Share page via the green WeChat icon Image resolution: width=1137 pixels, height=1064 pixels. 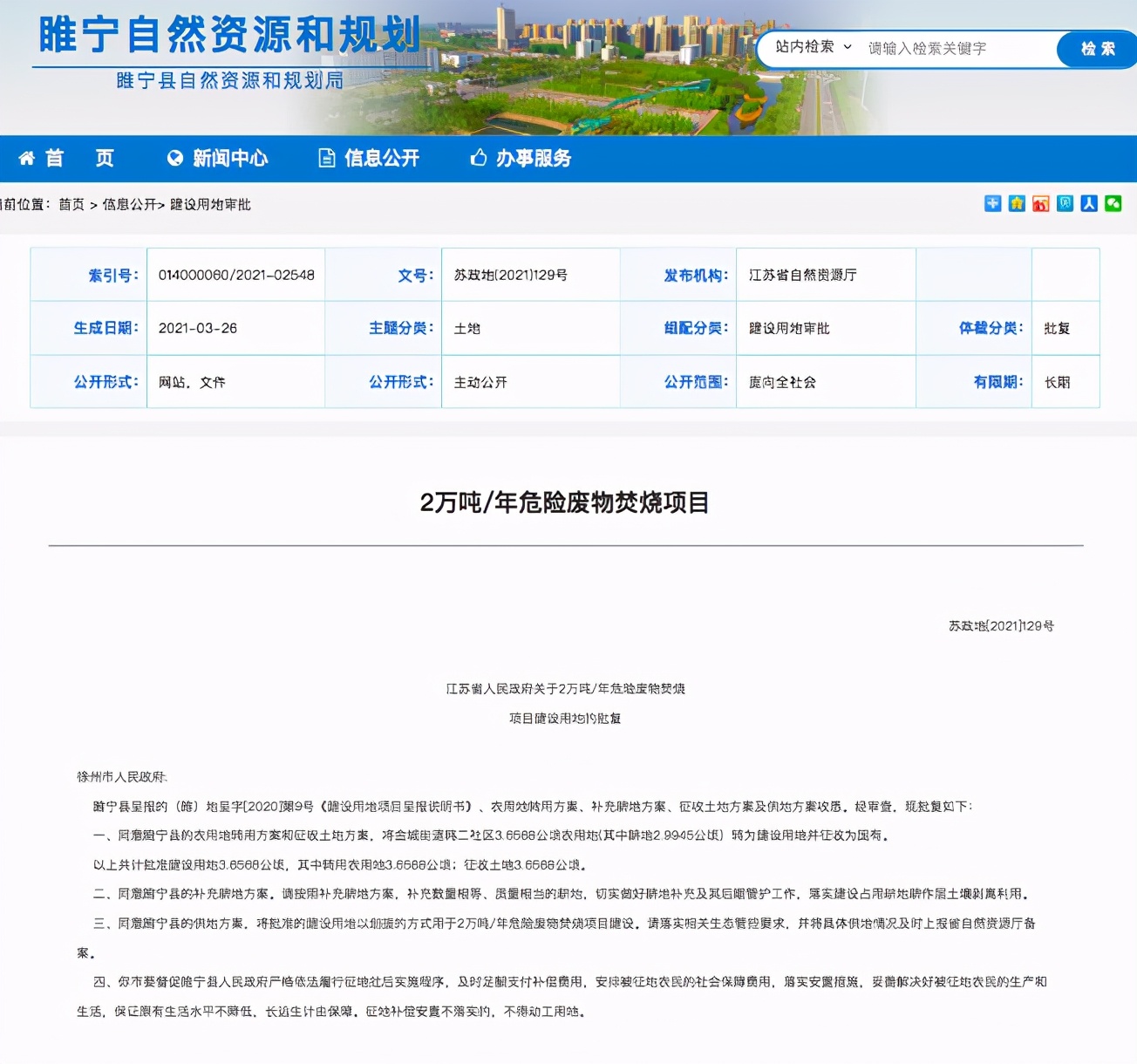pos(1113,203)
